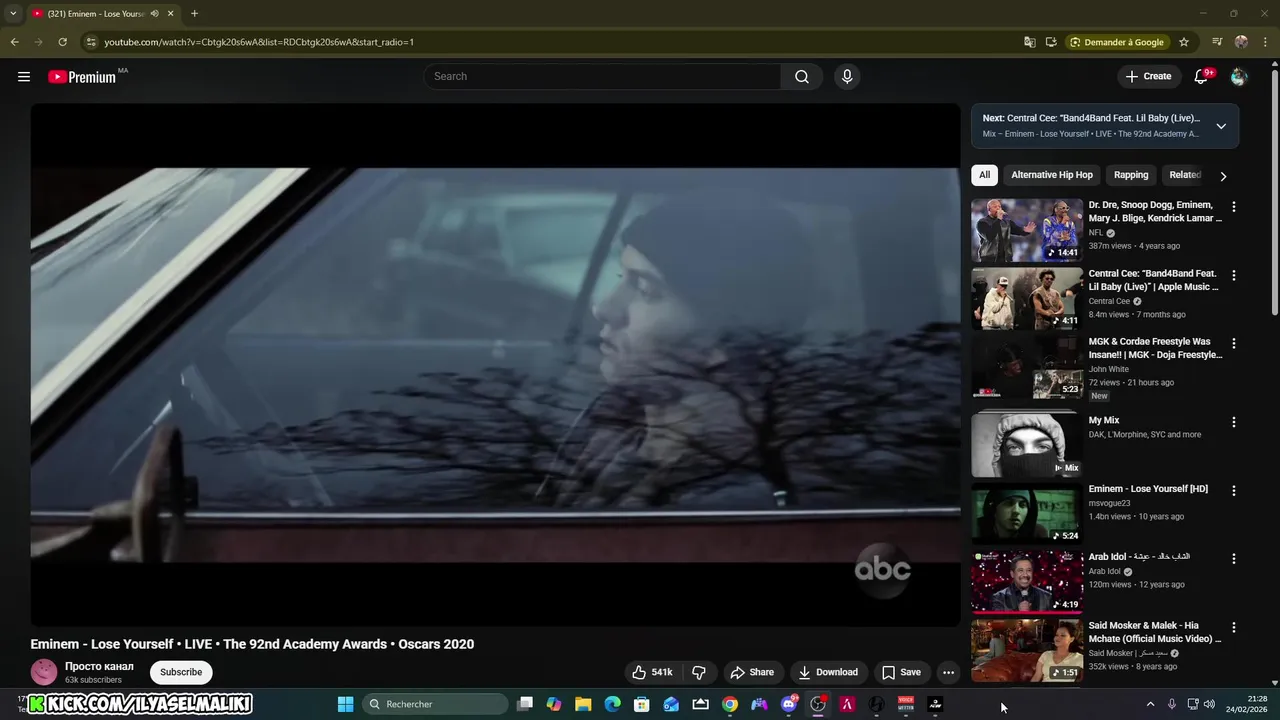Open a new browser tab
1280x720 pixels.
[194, 14]
